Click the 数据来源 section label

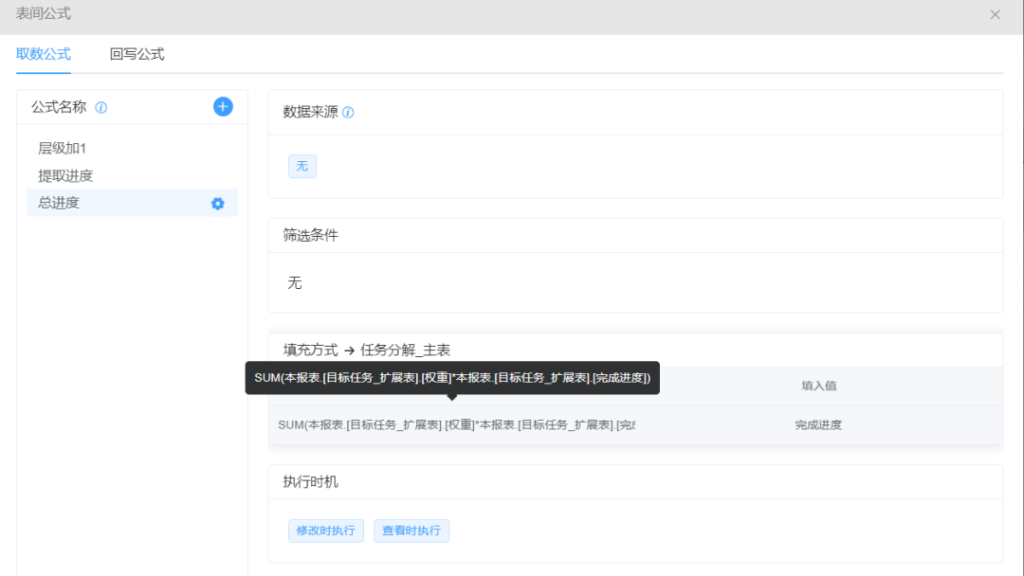point(310,112)
